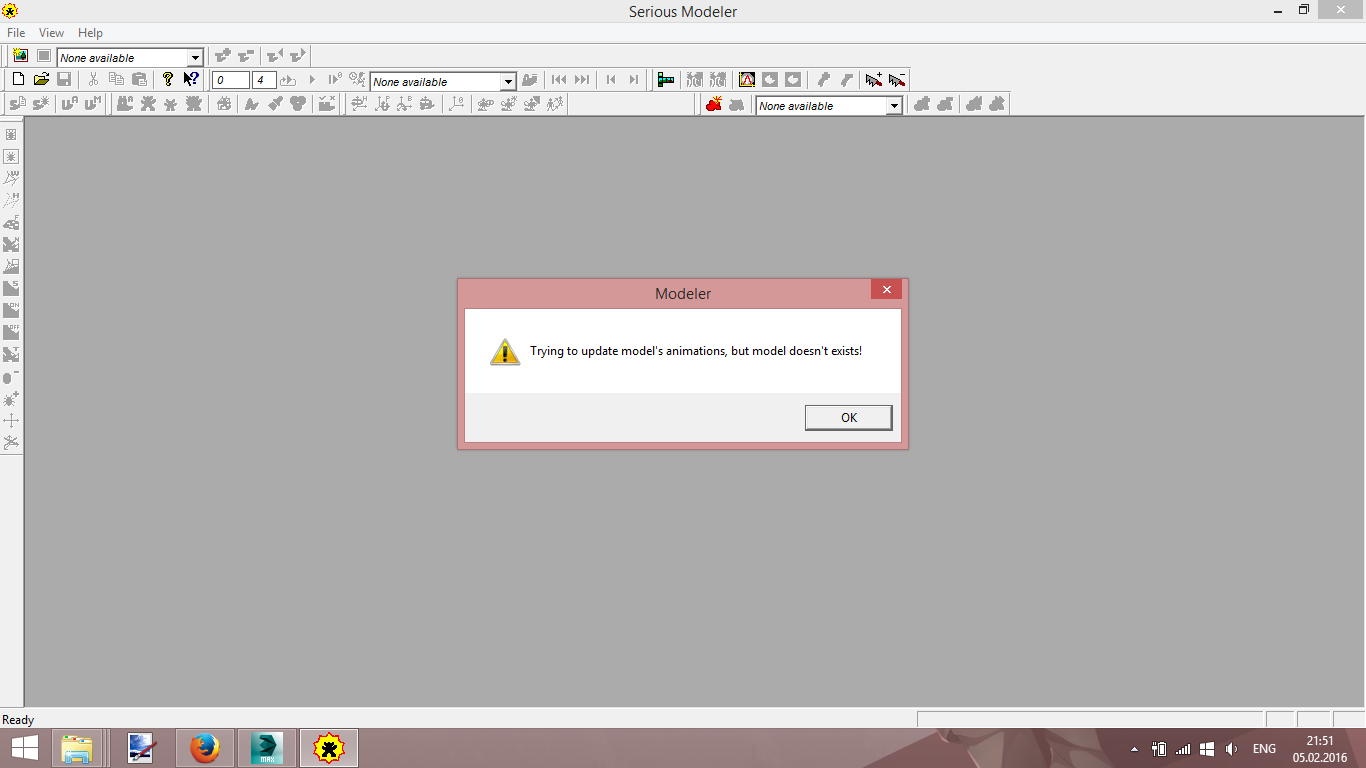This screenshot has height=768, width=1366.
Task: Switch to Firefox in taskbar
Action: 205,748
